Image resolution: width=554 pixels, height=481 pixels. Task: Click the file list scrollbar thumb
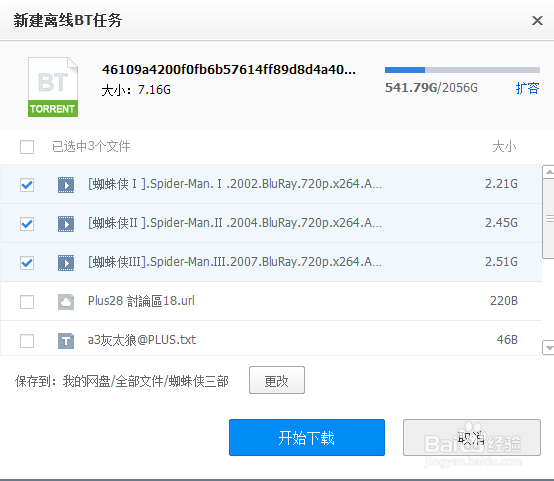(548, 219)
